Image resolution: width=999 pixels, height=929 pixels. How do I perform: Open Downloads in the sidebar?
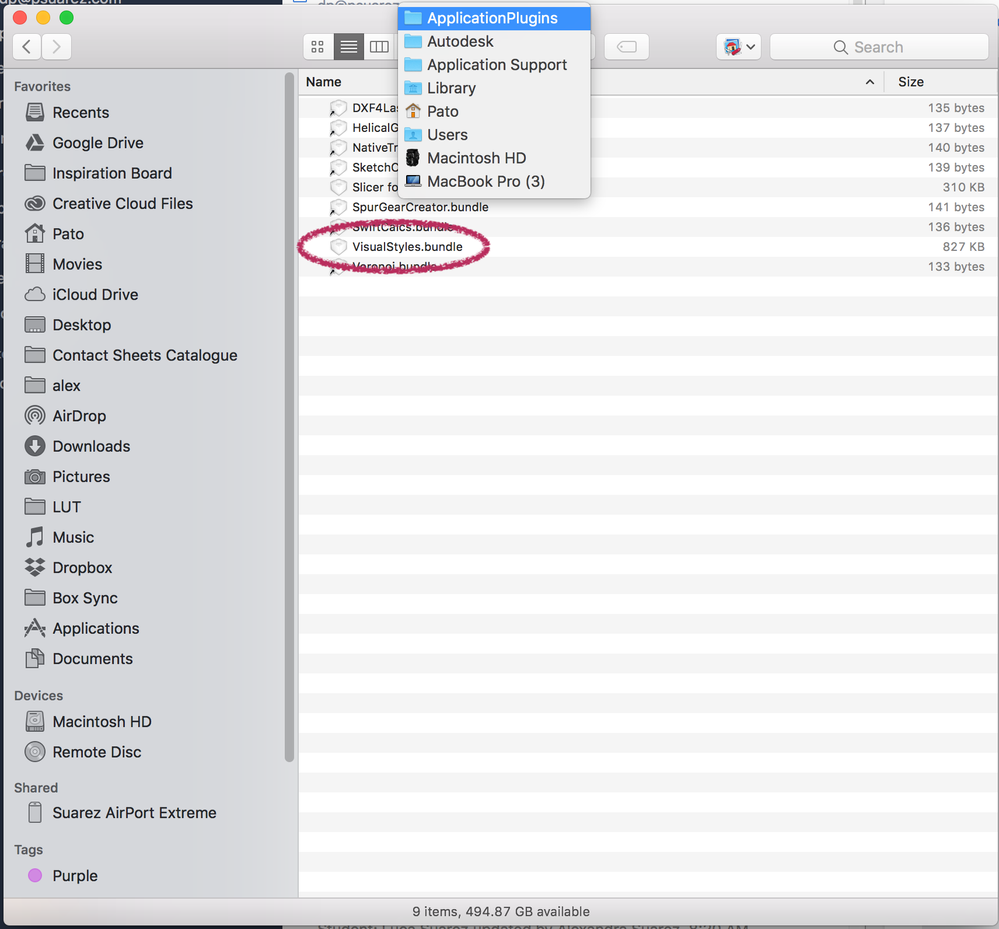77,446
